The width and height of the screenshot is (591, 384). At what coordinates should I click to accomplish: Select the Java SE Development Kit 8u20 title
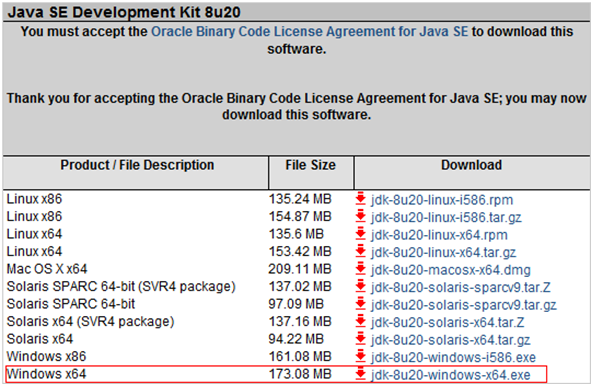[124, 12]
